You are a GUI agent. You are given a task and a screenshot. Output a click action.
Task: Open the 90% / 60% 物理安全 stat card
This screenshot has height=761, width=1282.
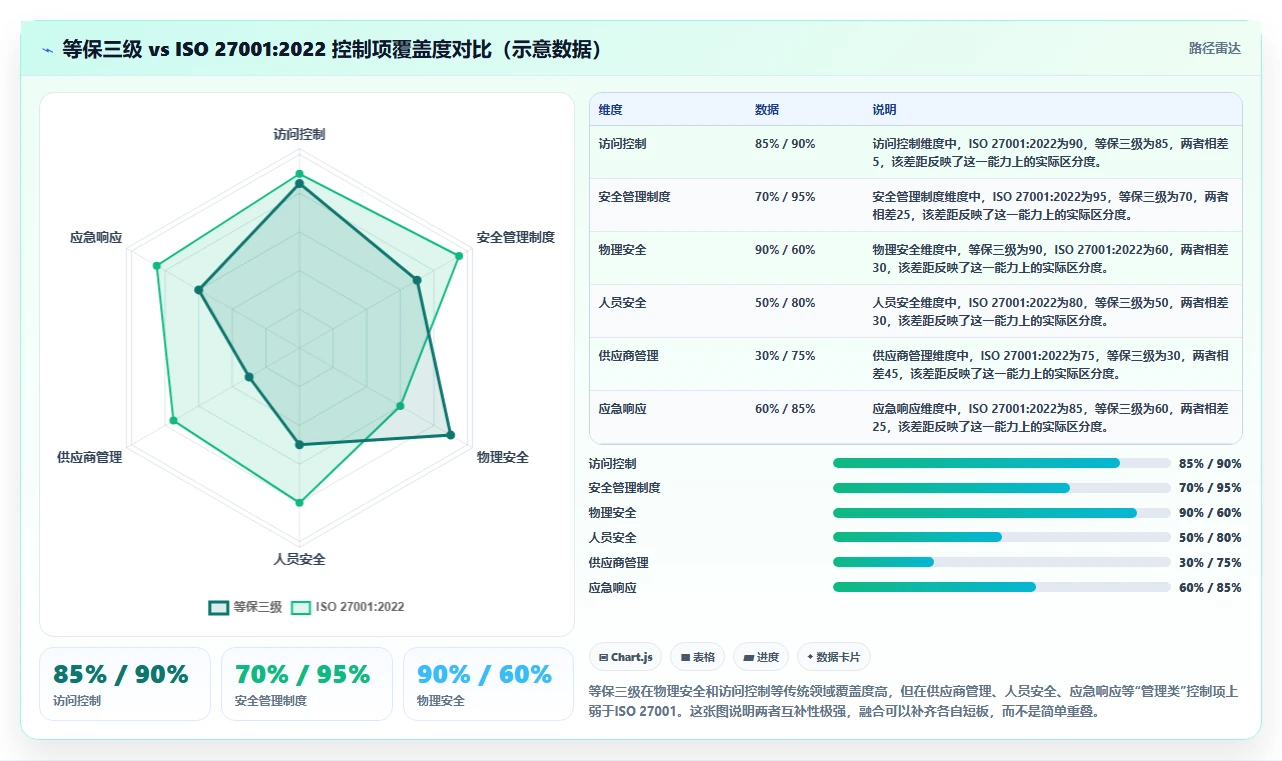(488, 684)
